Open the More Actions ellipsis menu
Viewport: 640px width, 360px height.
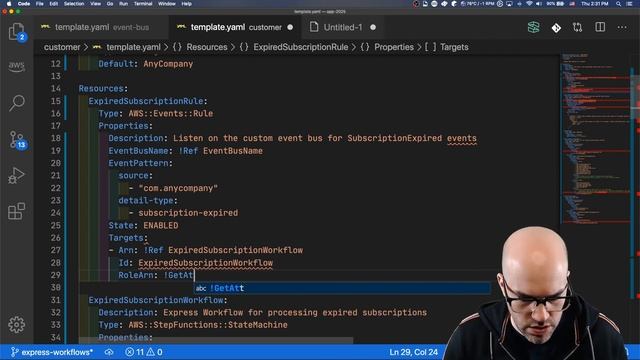622,27
